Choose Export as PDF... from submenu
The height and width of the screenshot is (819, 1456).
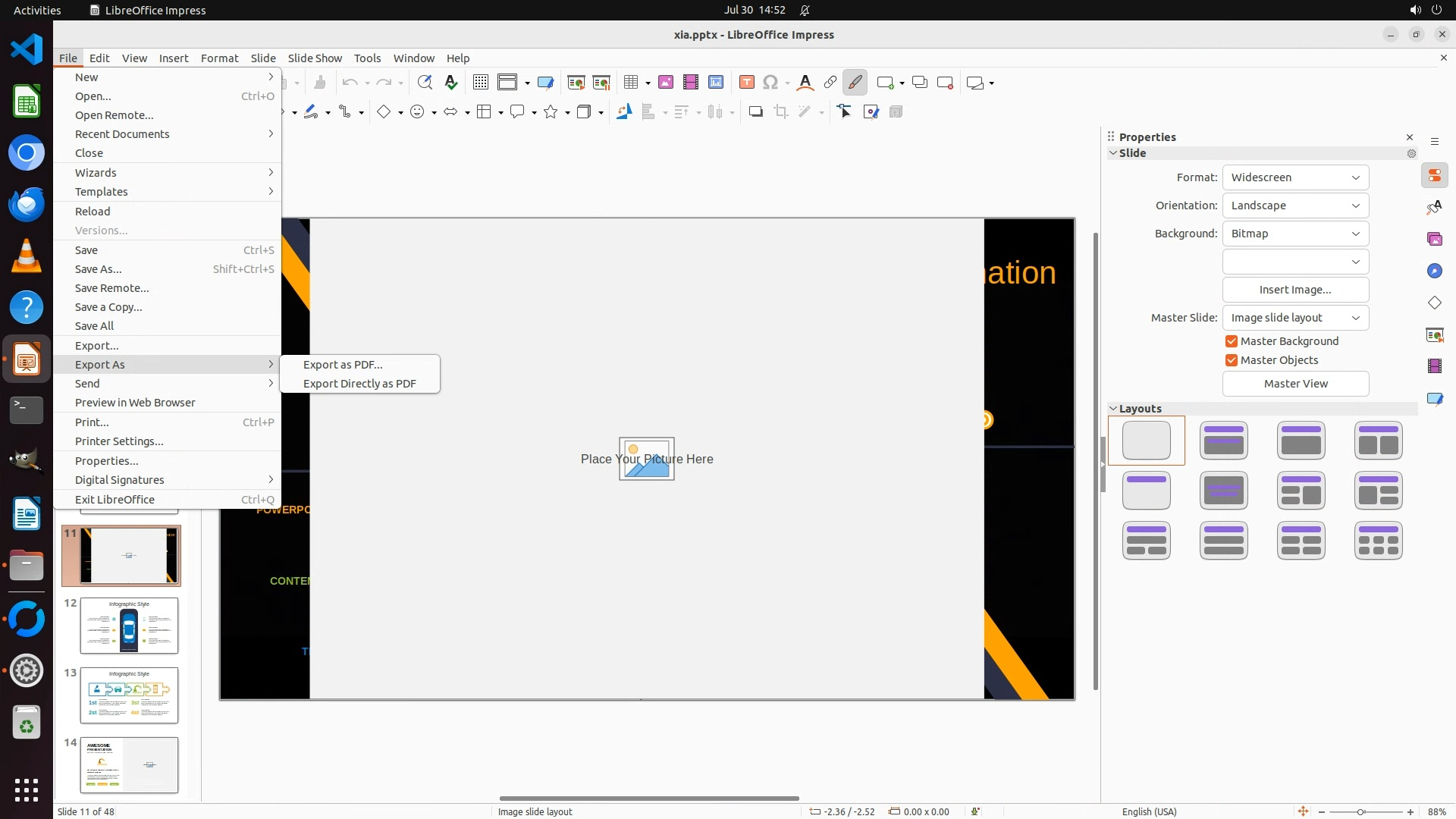tap(343, 365)
